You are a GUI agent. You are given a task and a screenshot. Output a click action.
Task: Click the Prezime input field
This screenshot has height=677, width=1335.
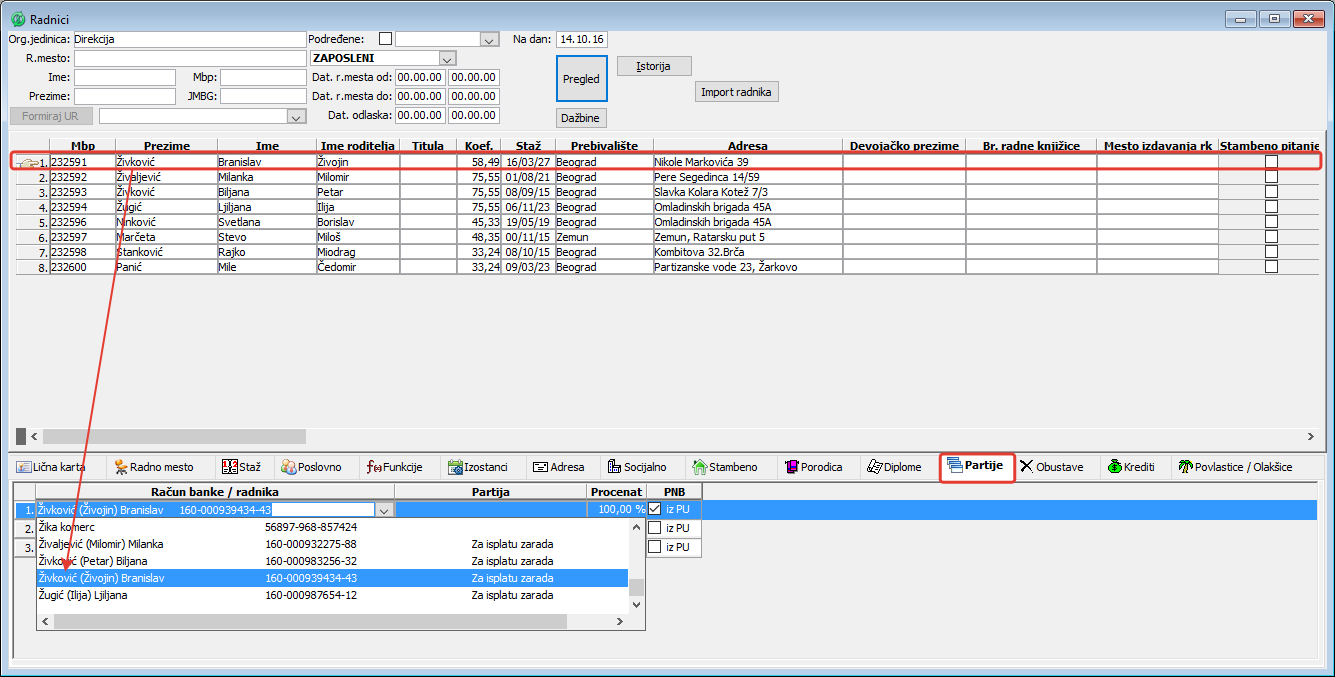point(125,97)
